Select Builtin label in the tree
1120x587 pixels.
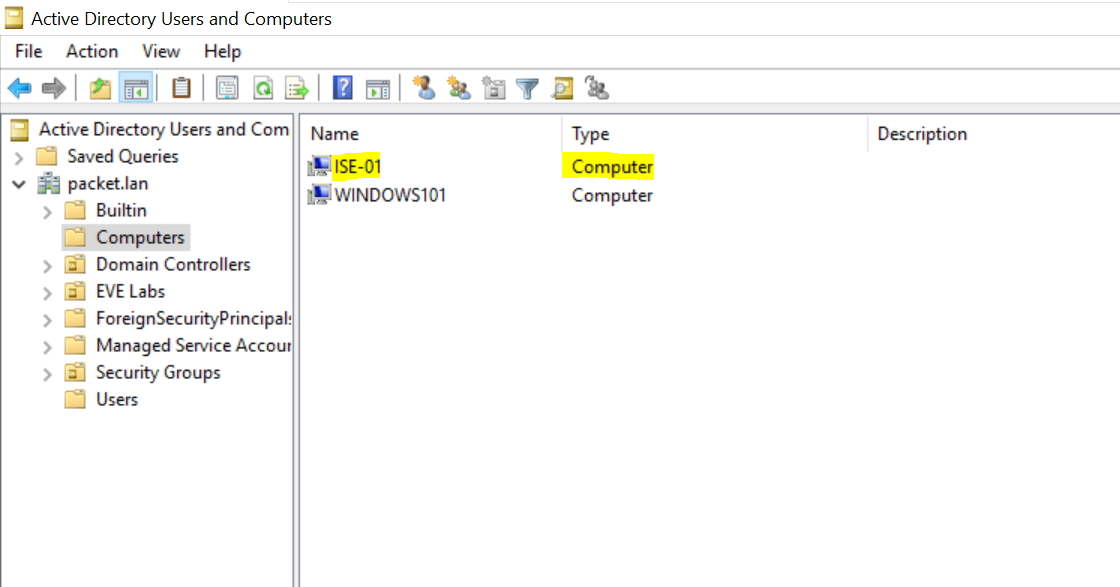click(x=121, y=211)
